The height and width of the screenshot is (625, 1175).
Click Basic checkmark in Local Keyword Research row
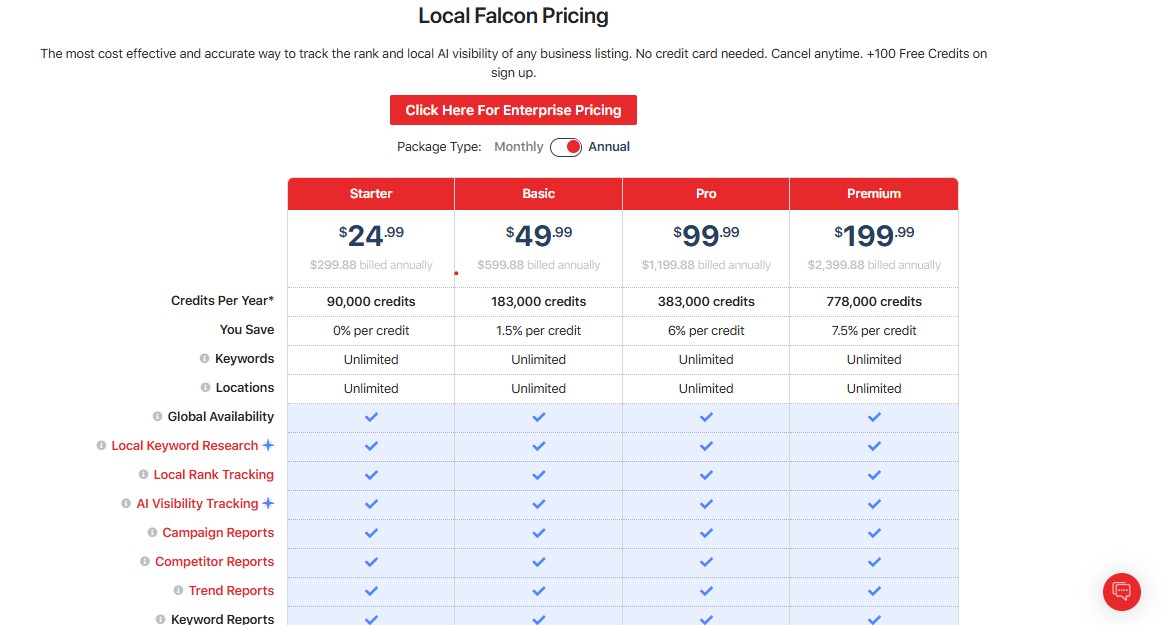click(x=539, y=446)
